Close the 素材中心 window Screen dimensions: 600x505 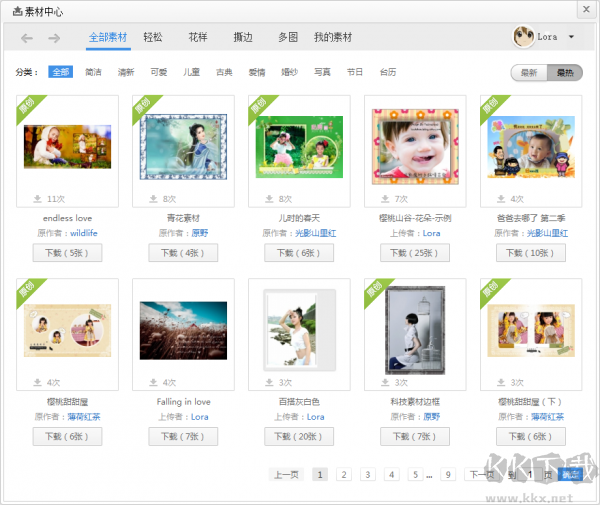[586, 9]
